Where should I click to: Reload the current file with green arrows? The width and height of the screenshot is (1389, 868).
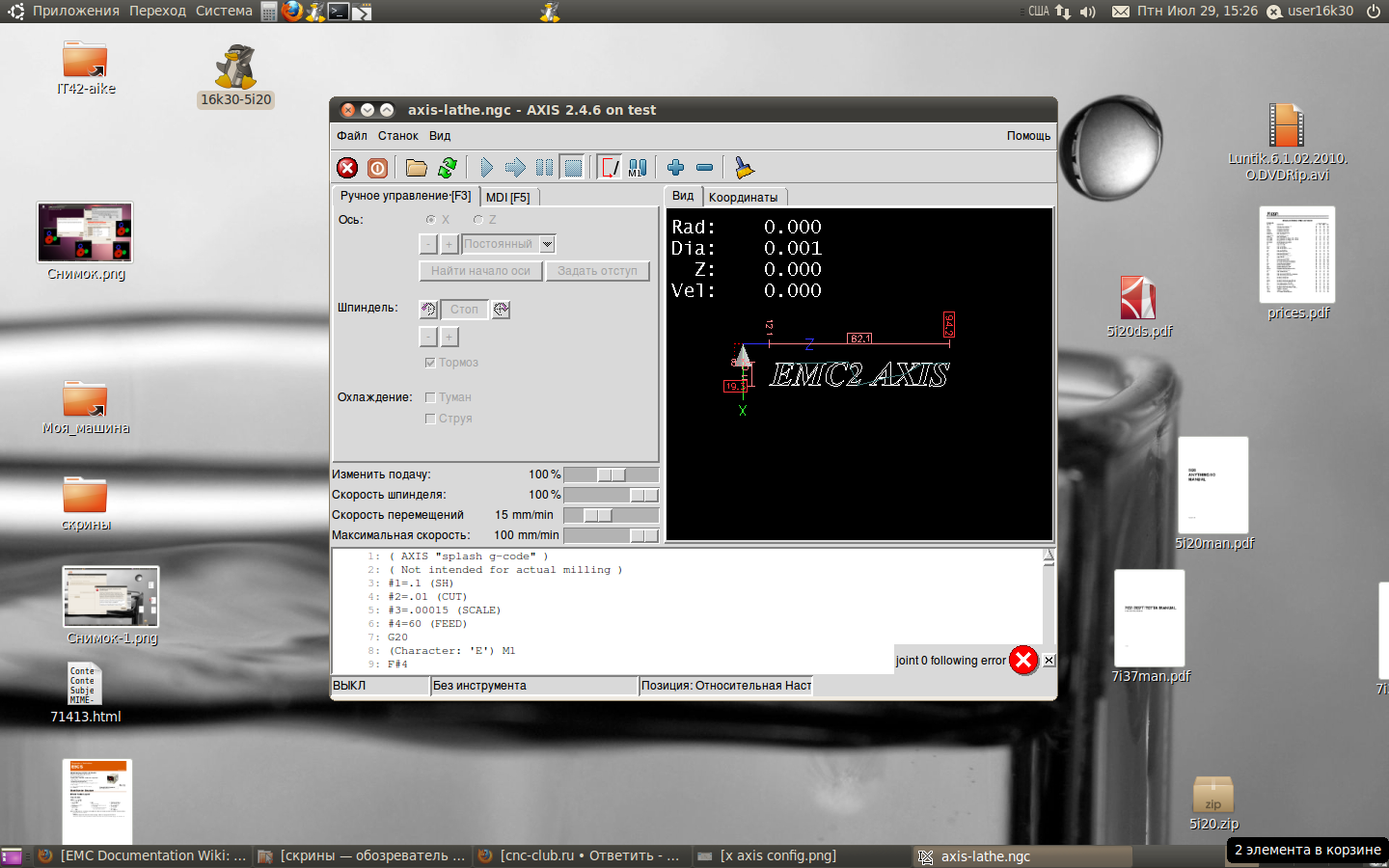[448, 168]
